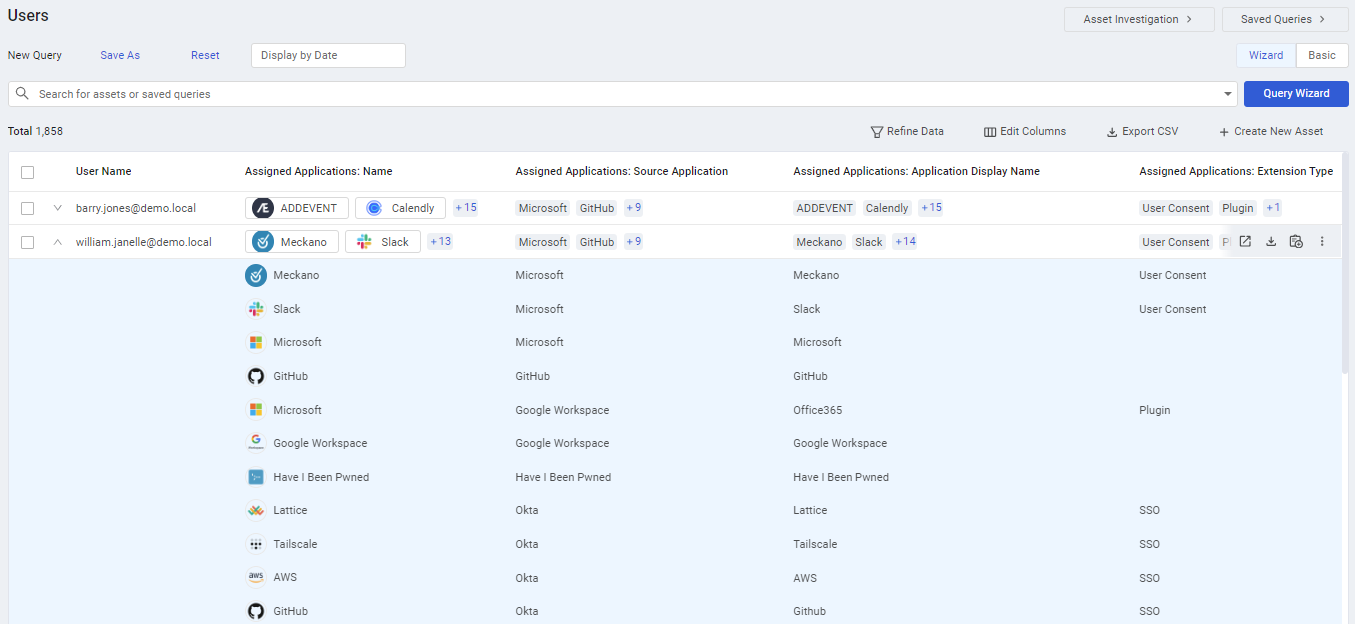Click the Assigned Applications: Application Display Name header

[x=916, y=171]
